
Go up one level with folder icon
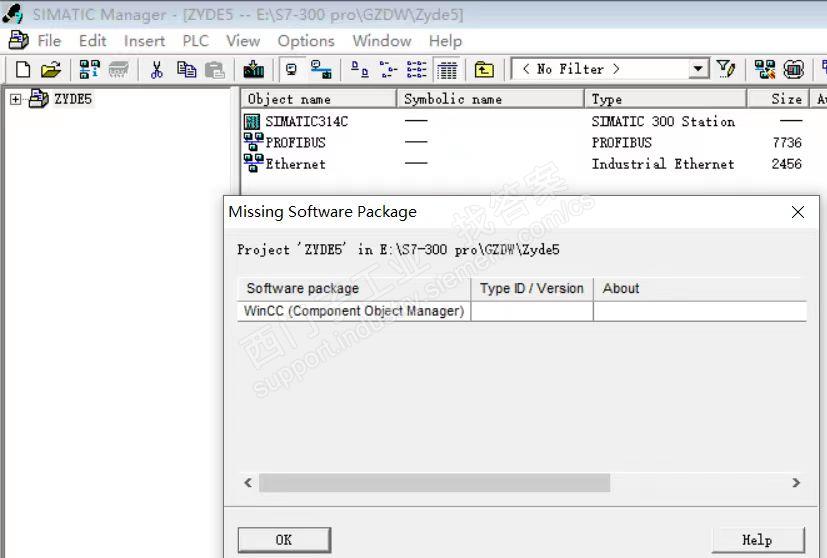pos(484,69)
